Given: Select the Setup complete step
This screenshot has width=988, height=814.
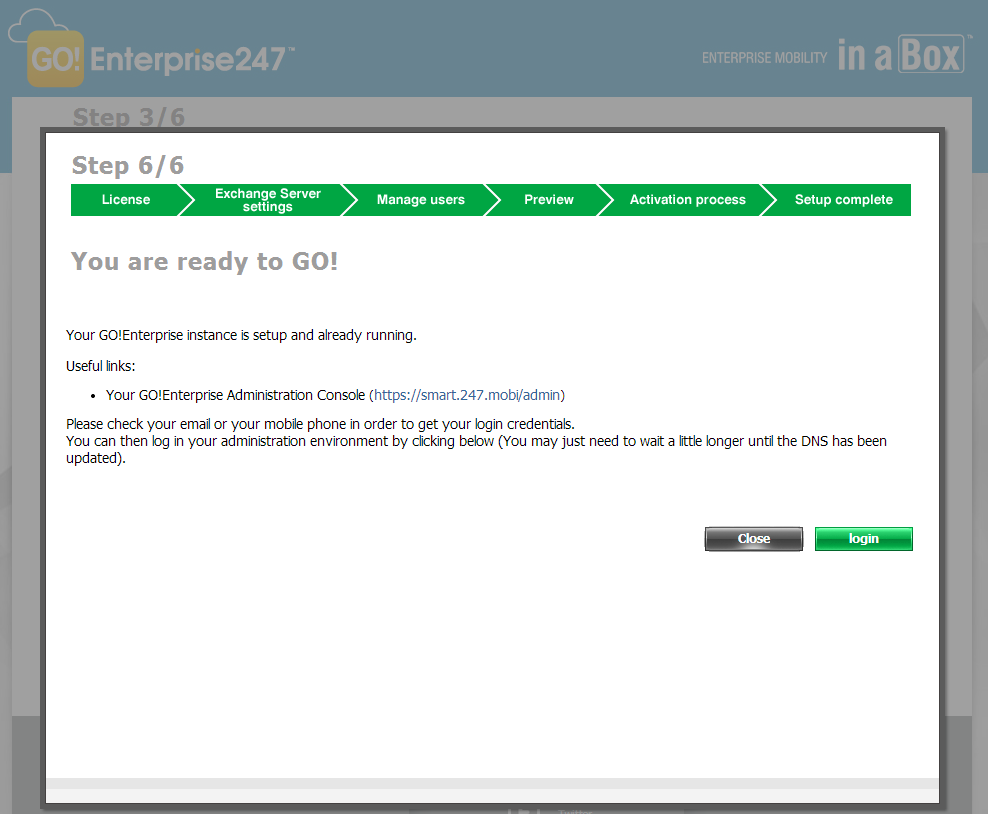Looking at the screenshot, I should 843,200.
